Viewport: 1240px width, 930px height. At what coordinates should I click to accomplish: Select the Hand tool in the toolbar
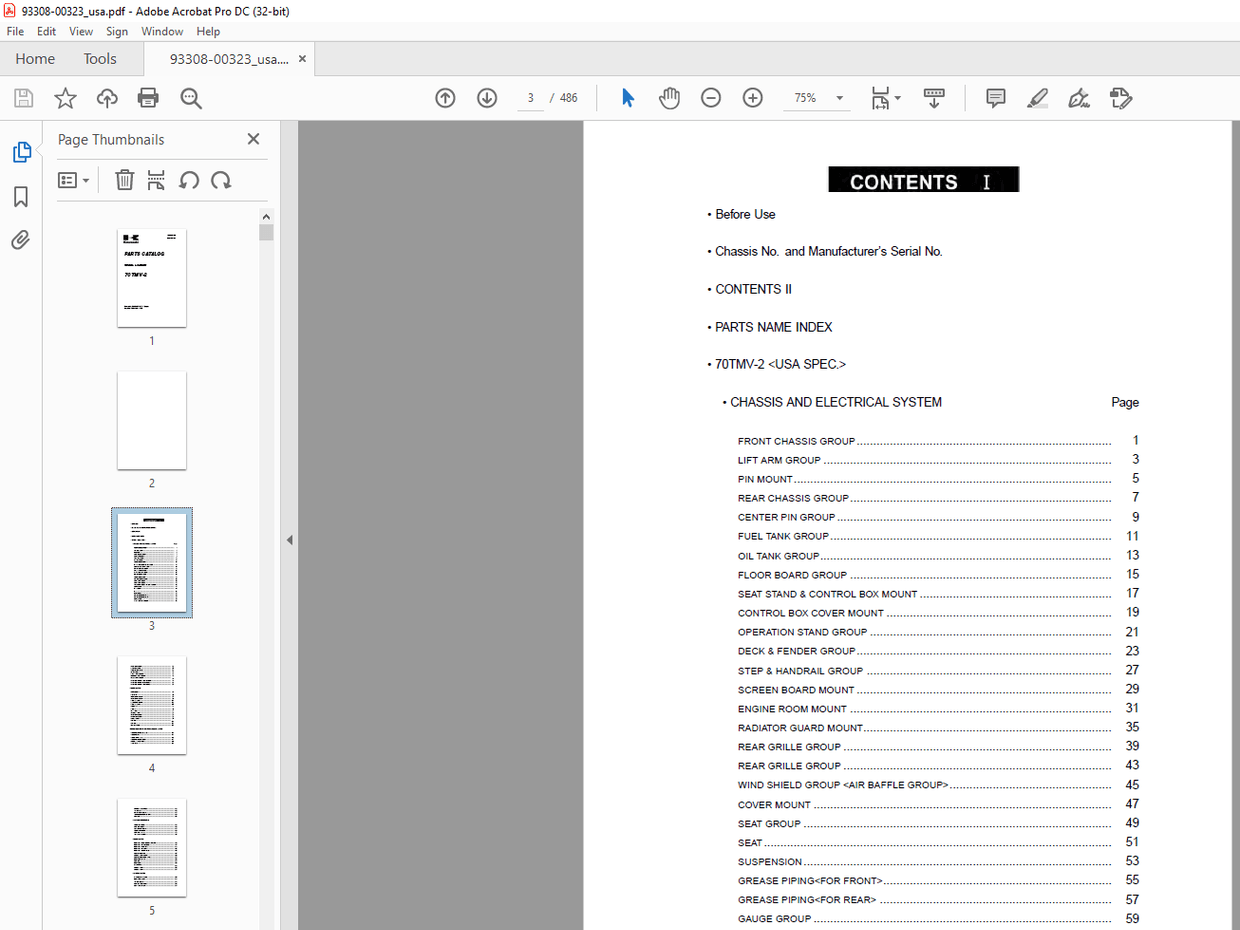(669, 97)
